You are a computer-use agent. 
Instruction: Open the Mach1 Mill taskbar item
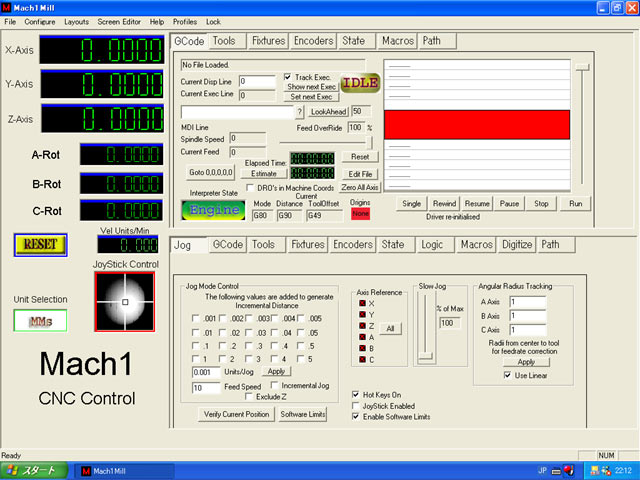(x=124, y=471)
